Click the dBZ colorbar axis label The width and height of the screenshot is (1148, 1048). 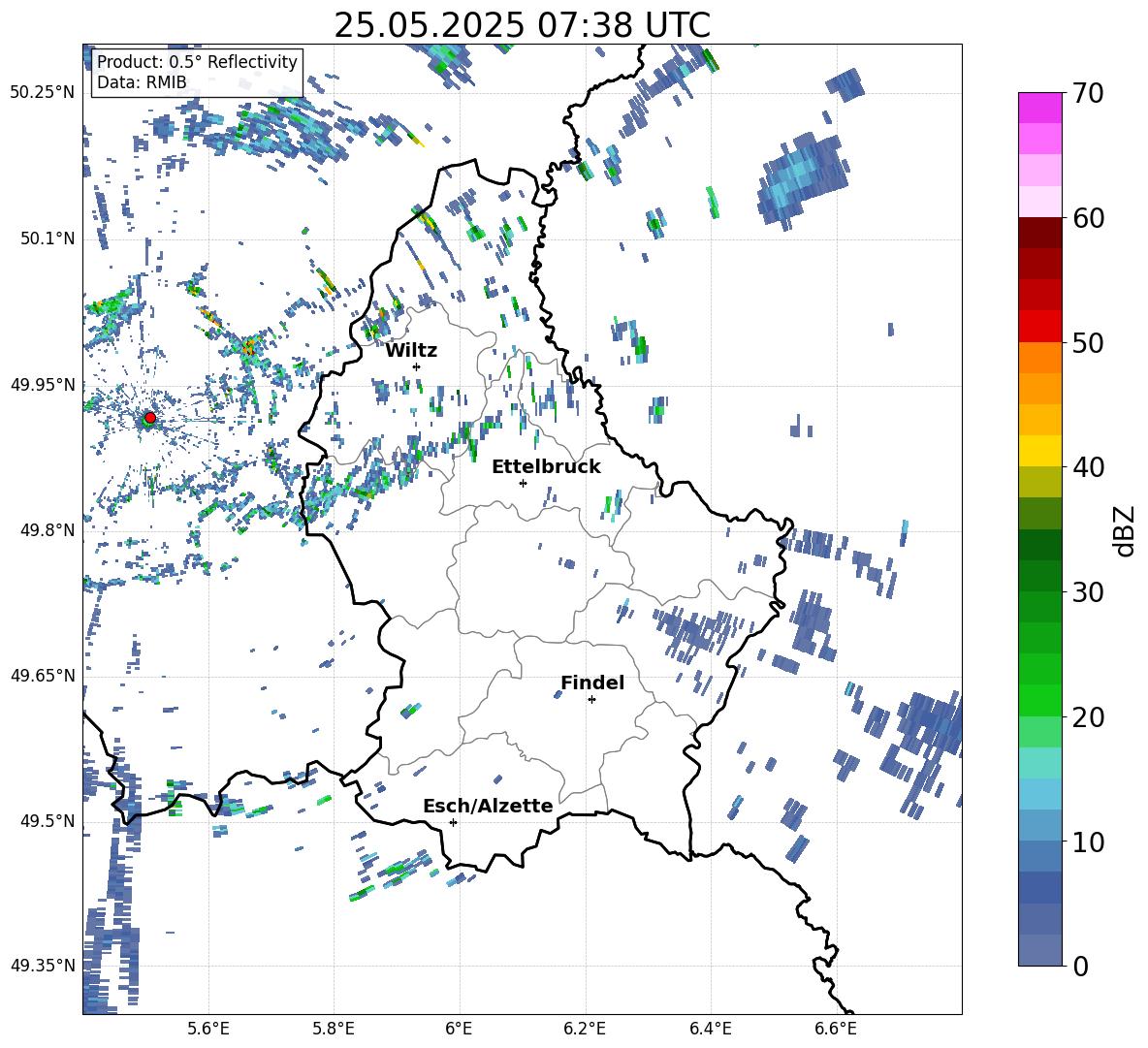[x=1126, y=531]
